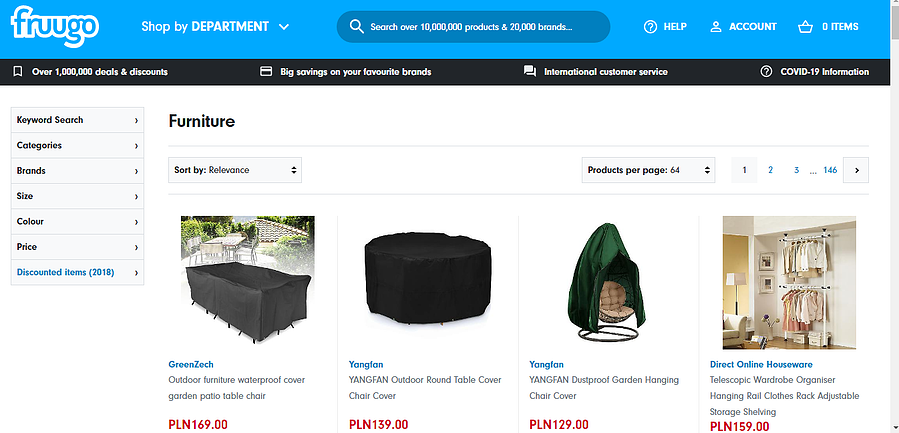Click the search magnifier icon
This screenshot has height=433, width=899.
[355, 27]
